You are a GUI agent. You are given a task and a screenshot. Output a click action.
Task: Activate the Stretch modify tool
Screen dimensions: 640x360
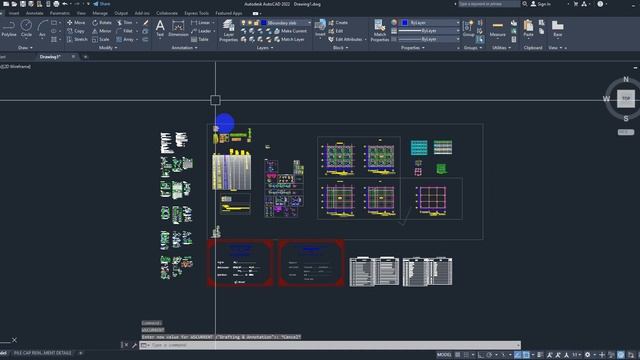(77, 40)
